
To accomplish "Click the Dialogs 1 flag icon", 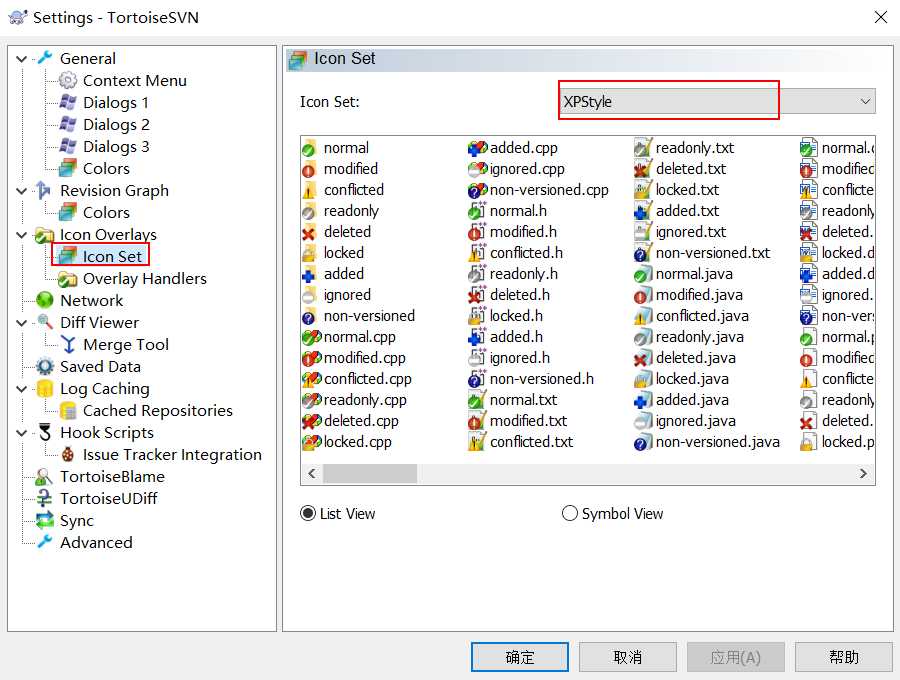I will click(x=68, y=102).
